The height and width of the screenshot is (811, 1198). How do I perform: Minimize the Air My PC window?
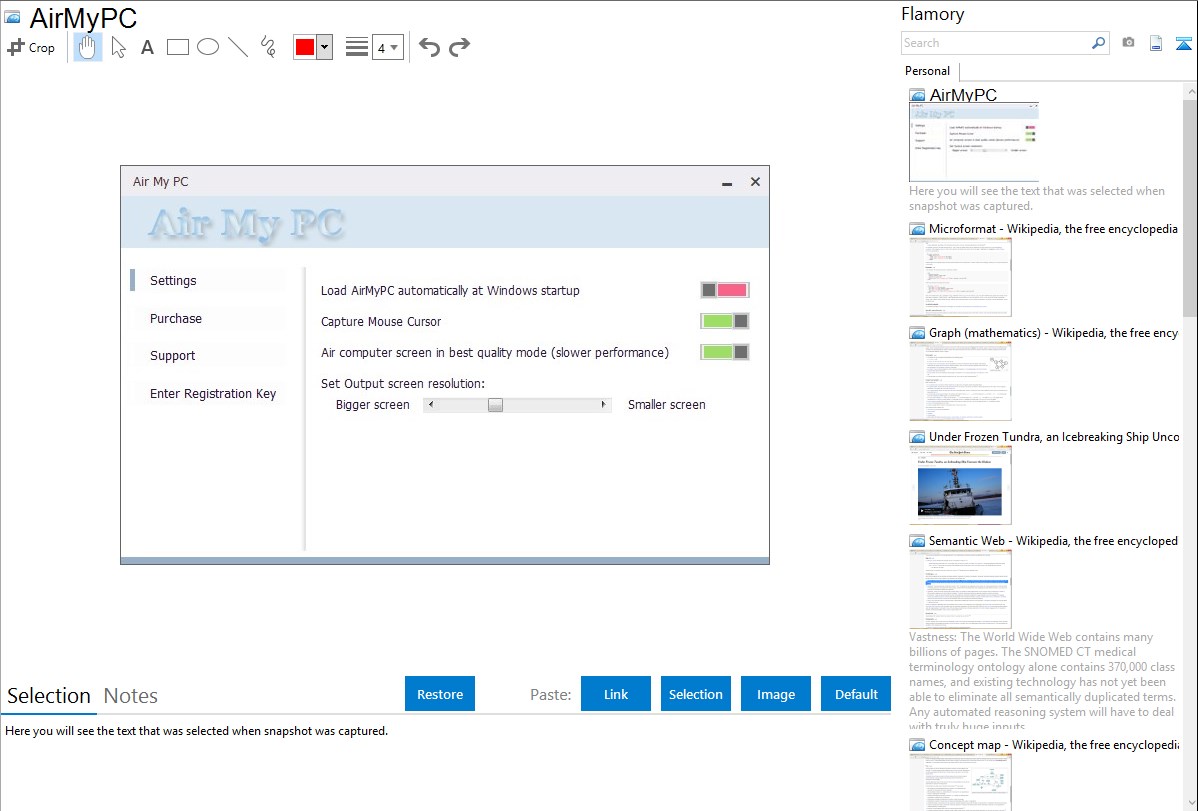pyautogui.click(x=727, y=183)
